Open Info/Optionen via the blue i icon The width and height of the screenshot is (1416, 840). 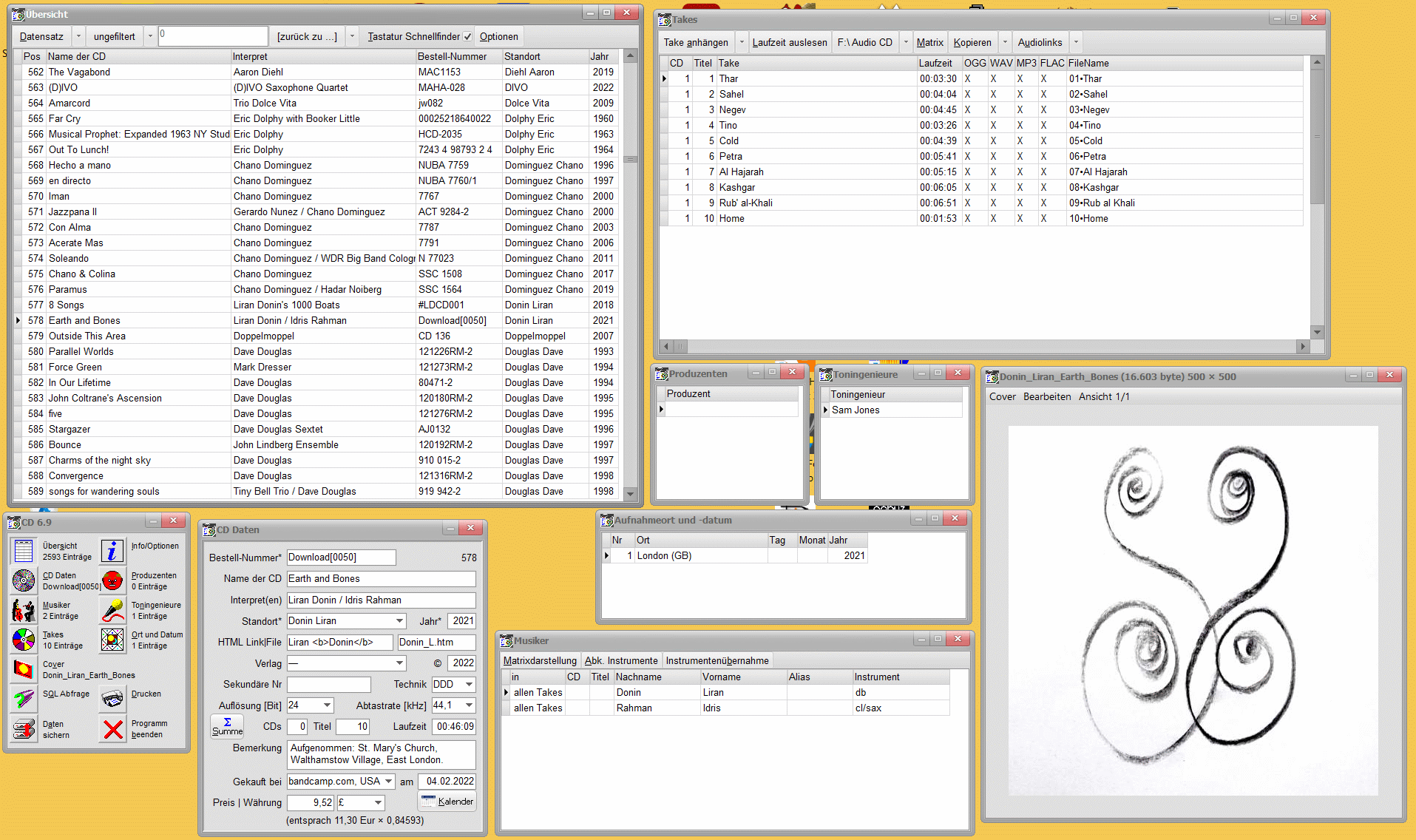[x=112, y=551]
